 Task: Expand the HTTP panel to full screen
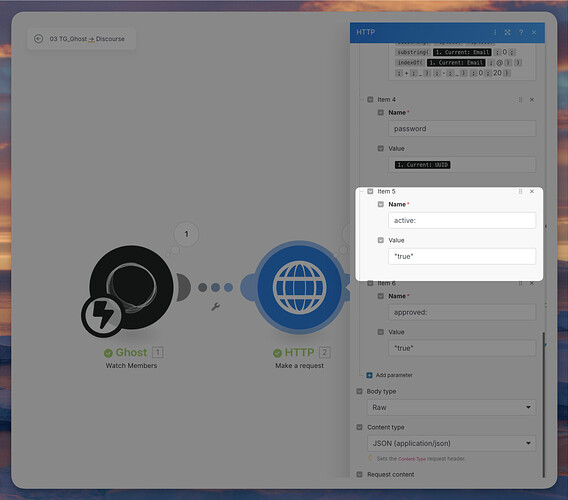[x=508, y=32]
